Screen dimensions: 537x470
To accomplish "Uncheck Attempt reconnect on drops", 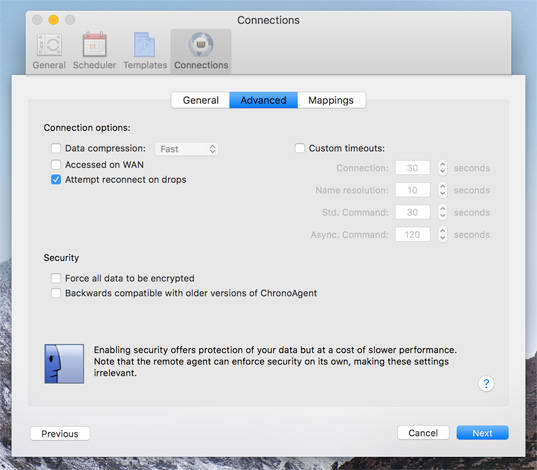I will [56, 180].
